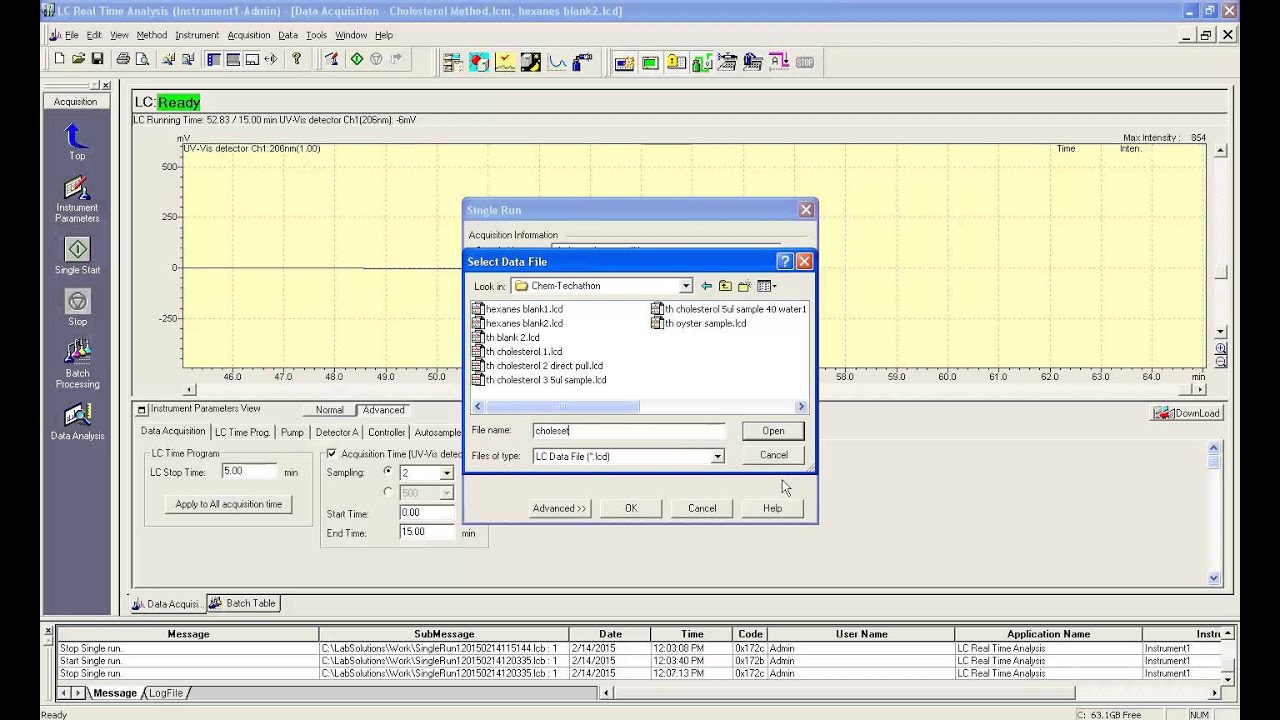Click the New file toolbar icon
This screenshot has height=720, width=1280.
point(59,60)
